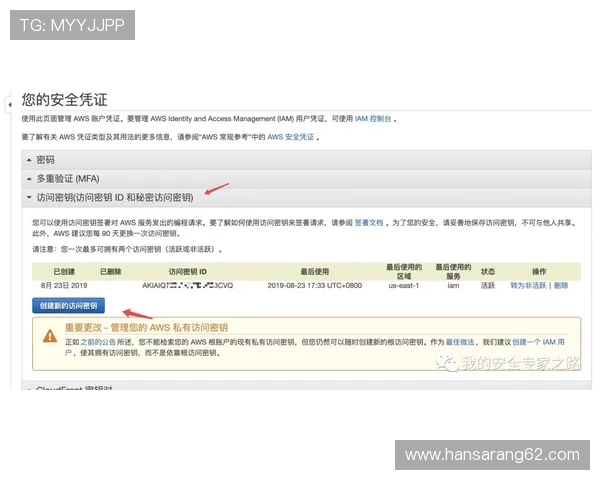Select the 活跃 status cell

coord(488,286)
